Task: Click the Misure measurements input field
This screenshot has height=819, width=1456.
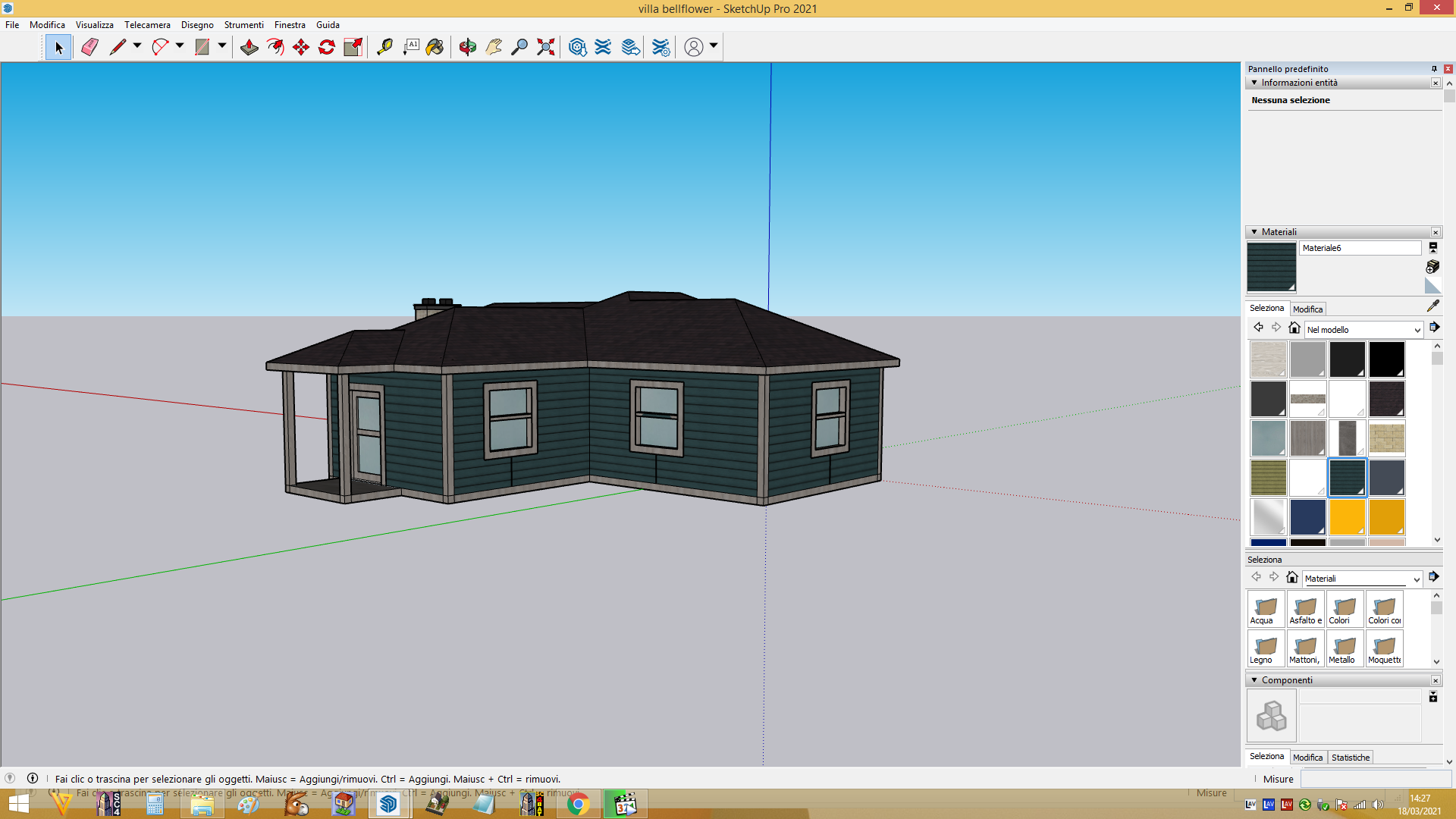Action: tap(1376, 779)
